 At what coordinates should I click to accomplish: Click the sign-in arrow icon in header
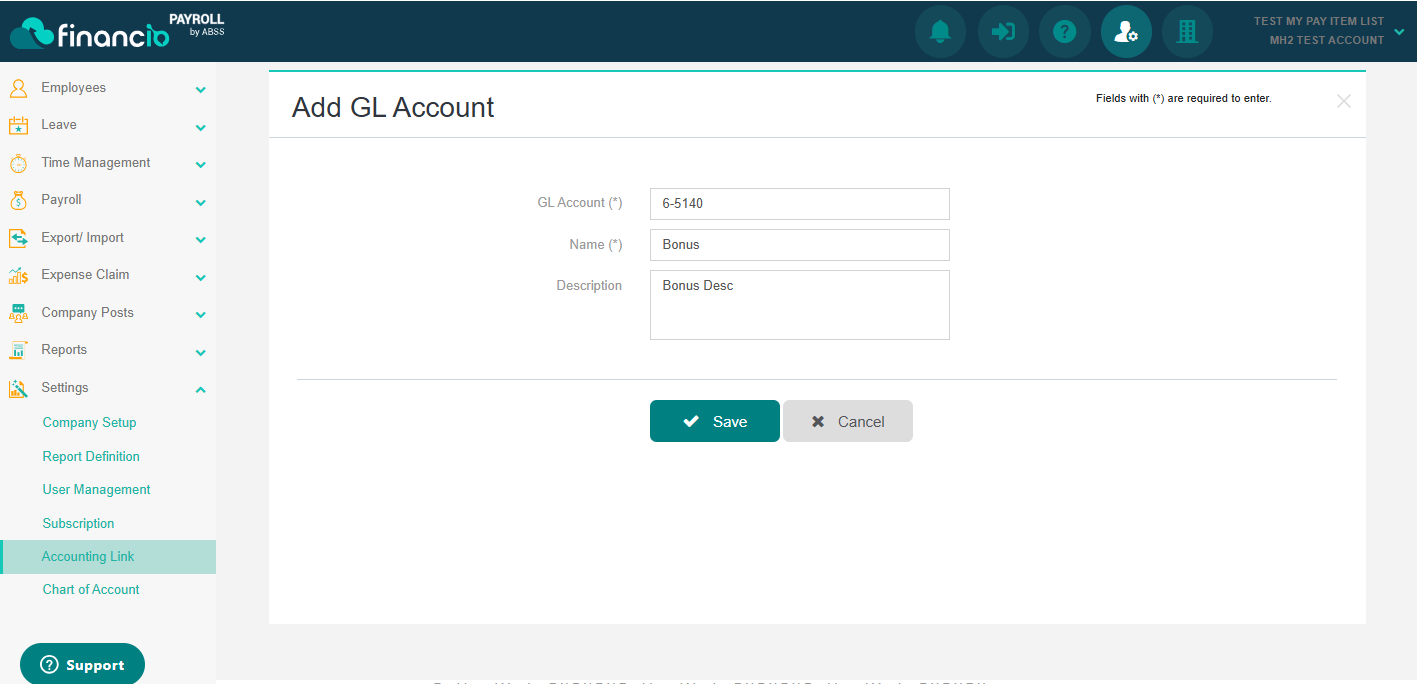click(1003, 32)
